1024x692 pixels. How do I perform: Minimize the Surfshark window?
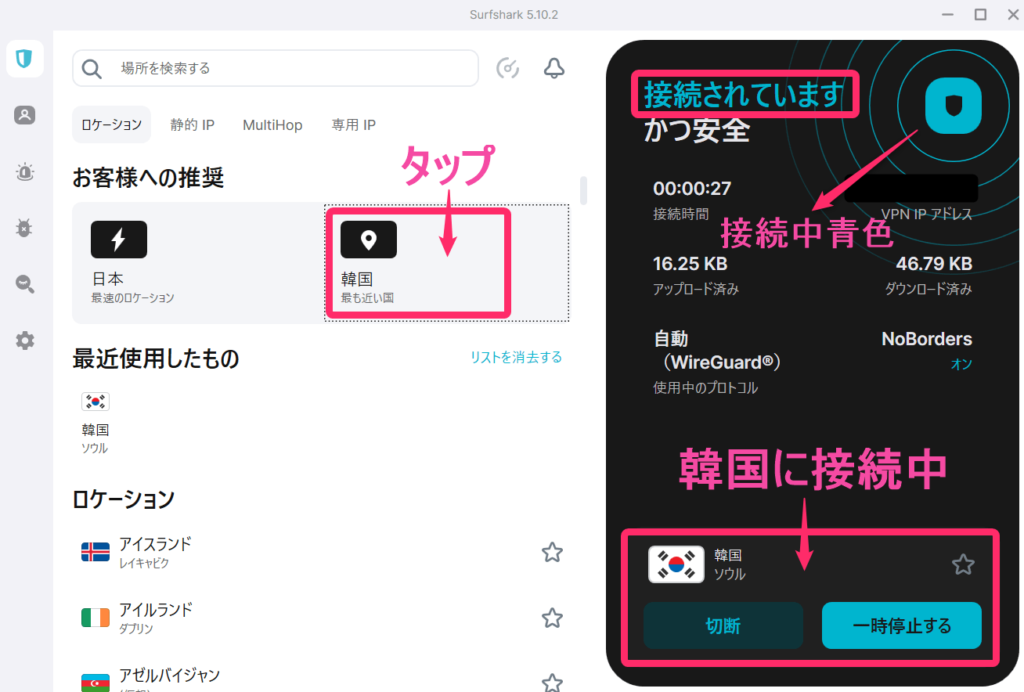pyautogui.click(x=948, y=14)
